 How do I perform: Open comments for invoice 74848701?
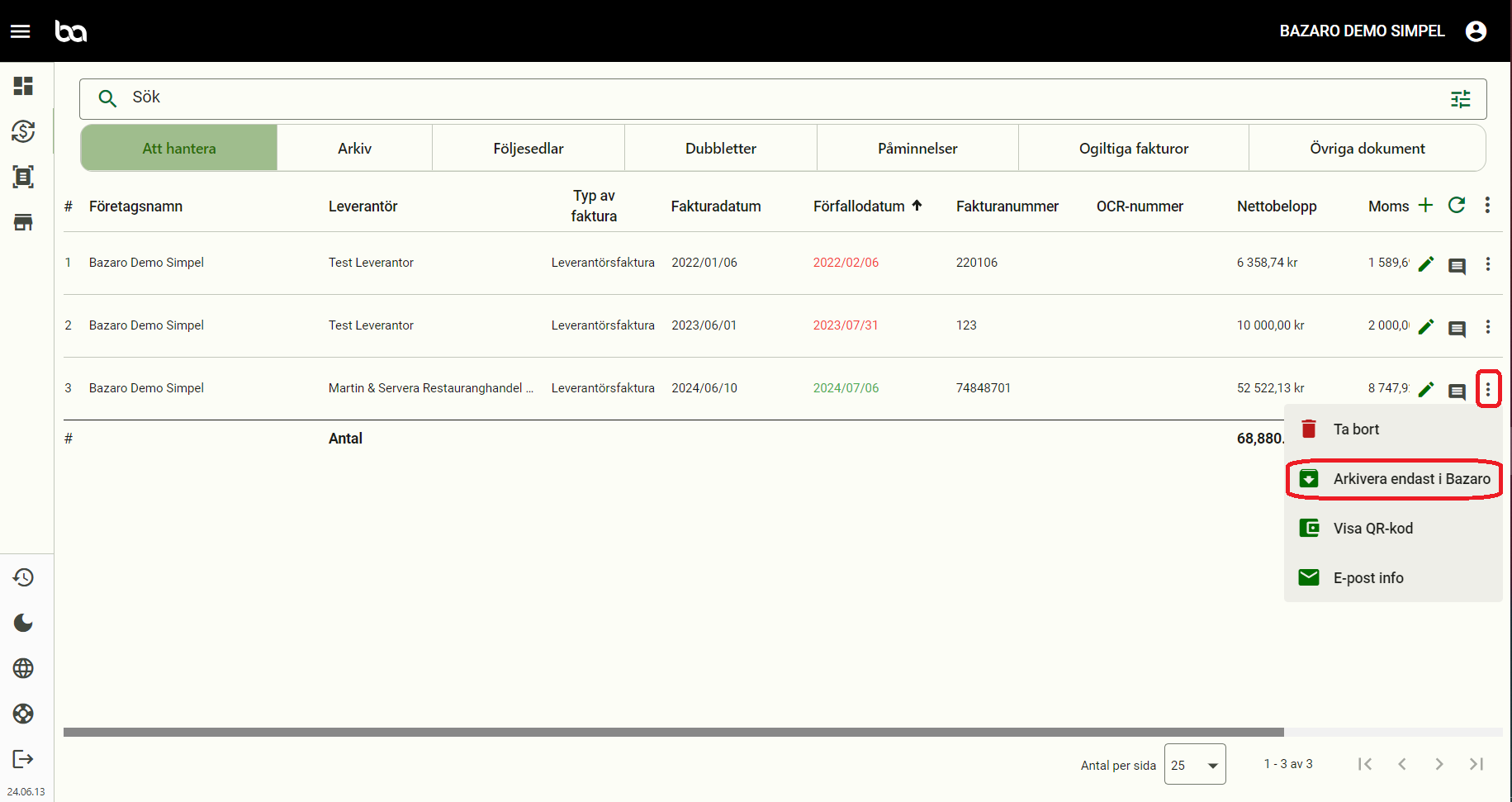[1457, 392]
